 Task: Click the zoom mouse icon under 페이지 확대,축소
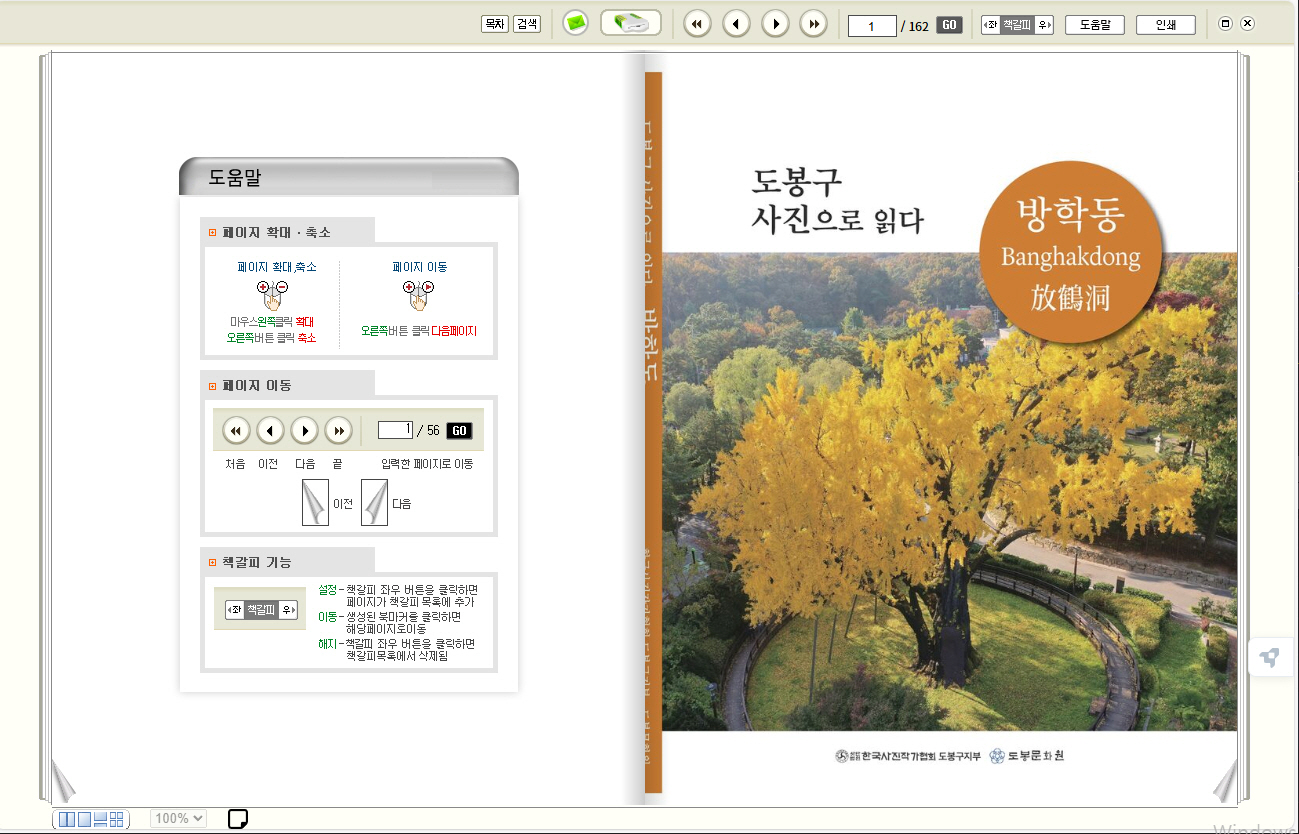click(273, 295)
